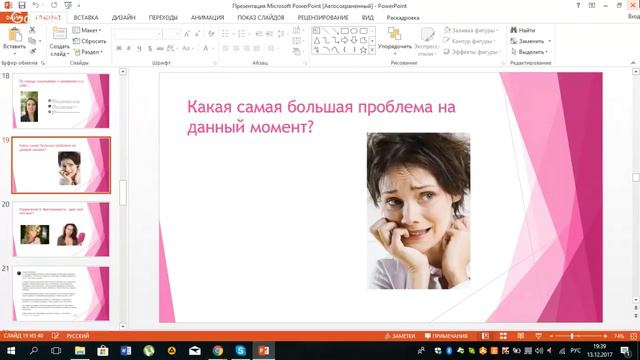Adjust the zoom slider handle

[x=572, y=336]
